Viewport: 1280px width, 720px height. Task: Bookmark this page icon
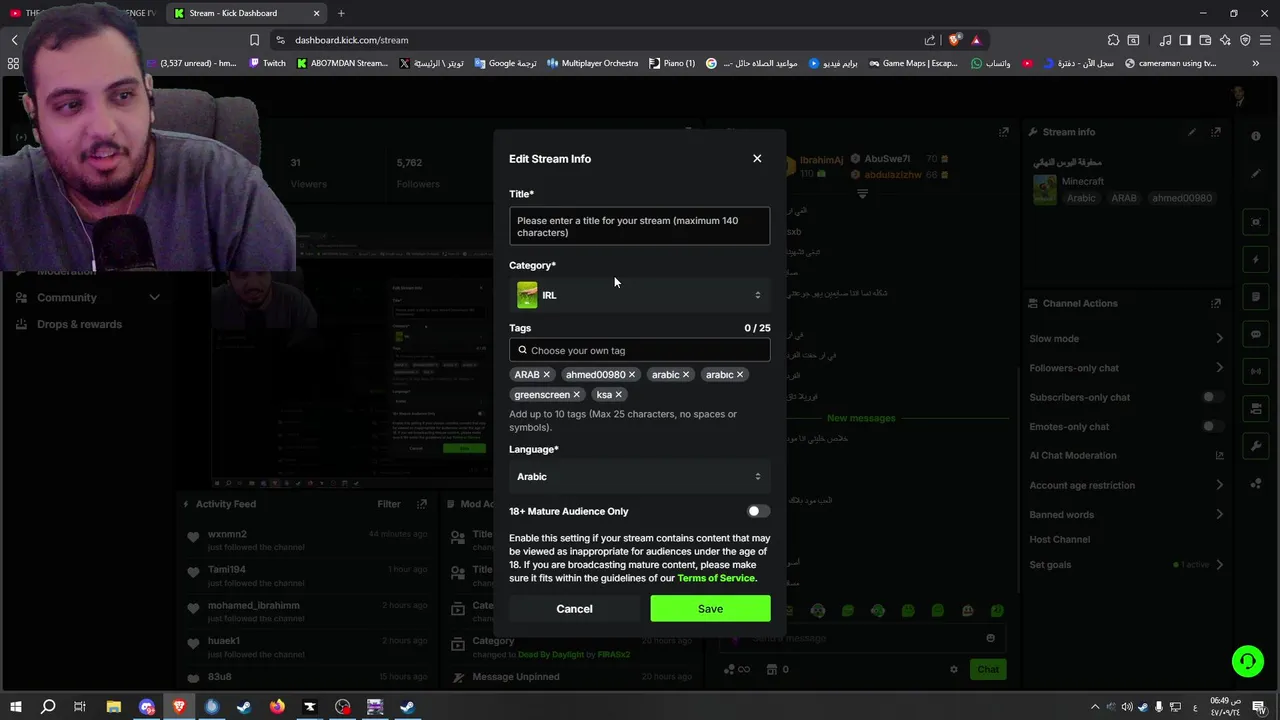(x=254, y=40)
